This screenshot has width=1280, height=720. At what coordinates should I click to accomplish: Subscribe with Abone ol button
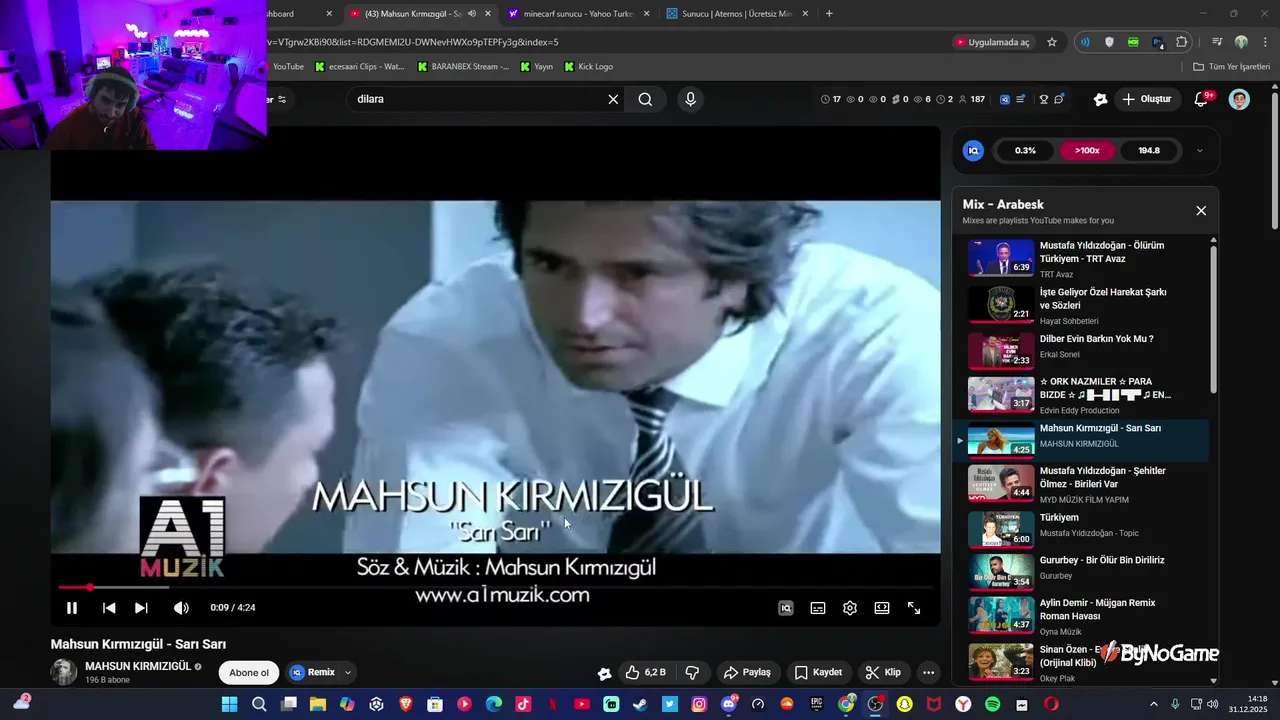249,673
